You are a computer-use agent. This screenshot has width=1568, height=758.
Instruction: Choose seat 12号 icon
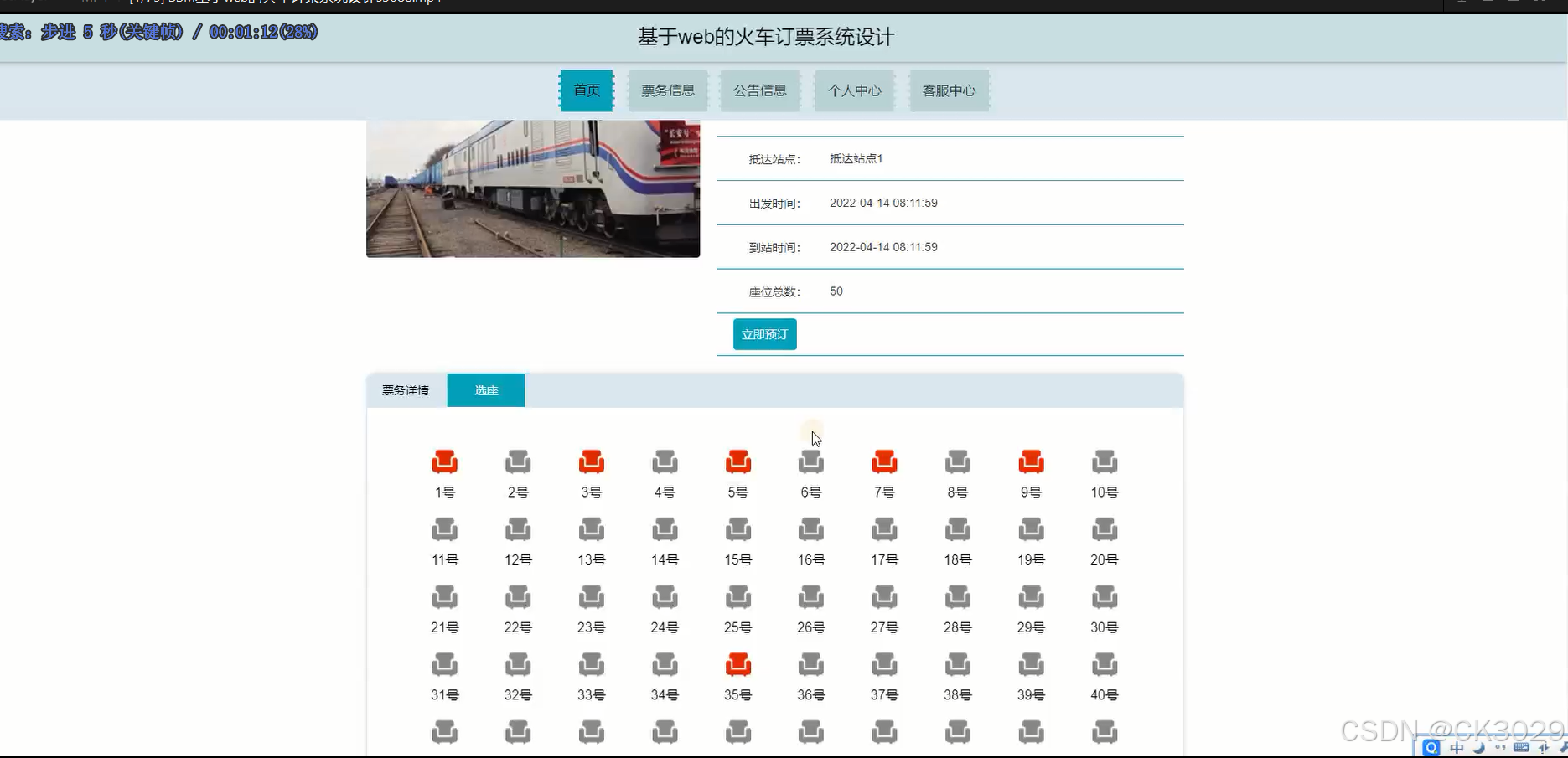tap(518, 529)
